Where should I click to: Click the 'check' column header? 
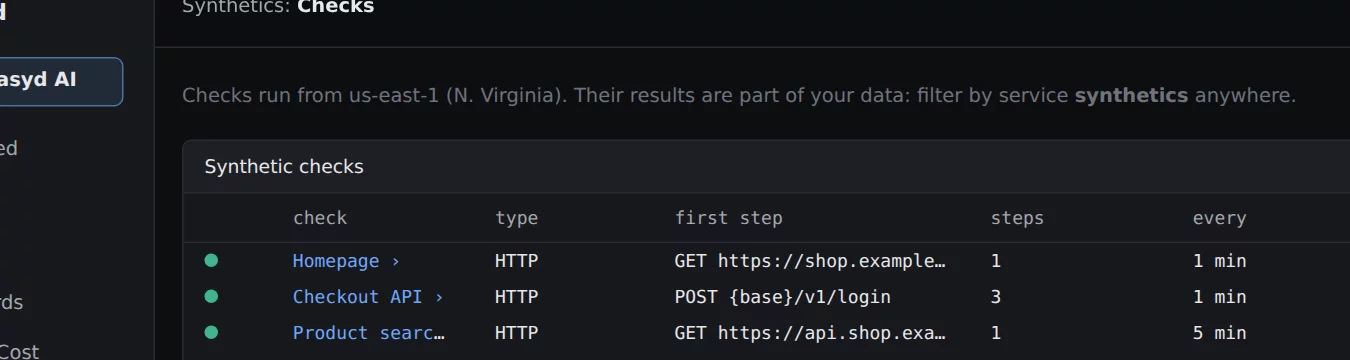pos(320,218)
